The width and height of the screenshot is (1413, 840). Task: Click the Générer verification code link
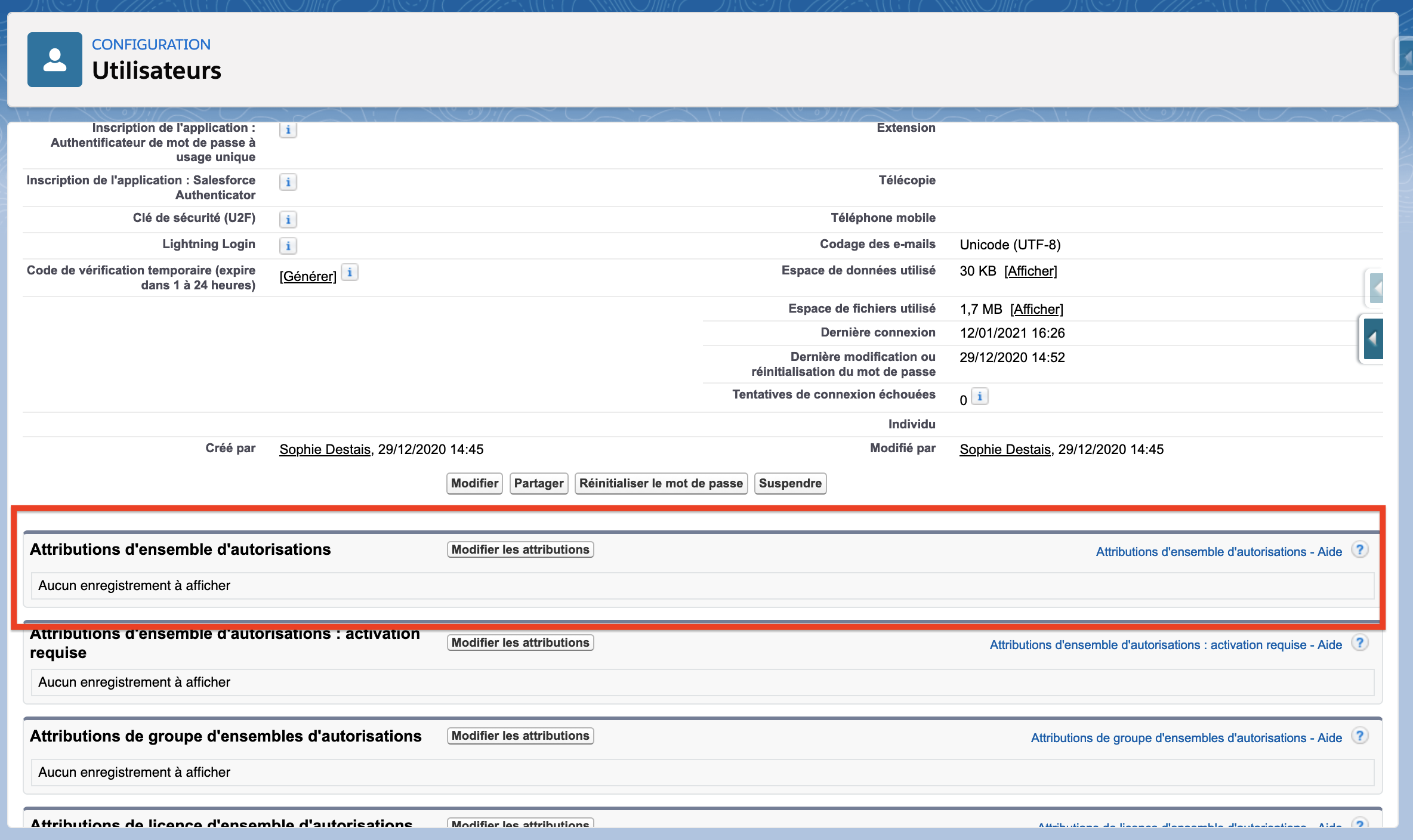tap(308, 276)
